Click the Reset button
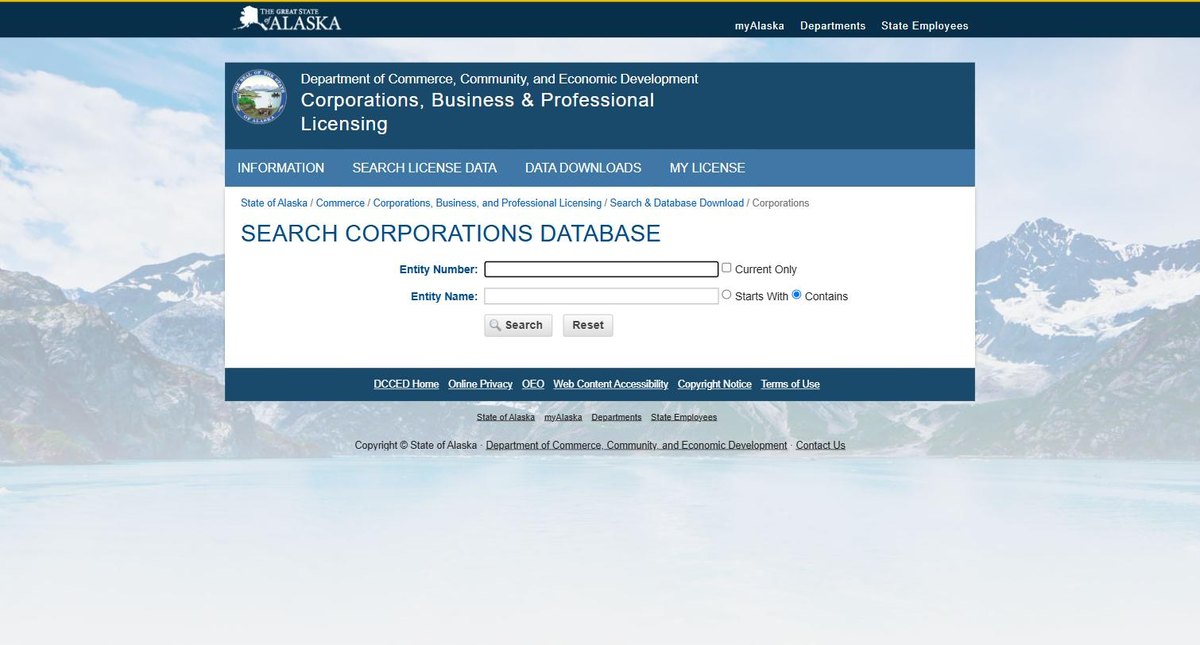Viewport: 1200px width, 645px height. 588,325
